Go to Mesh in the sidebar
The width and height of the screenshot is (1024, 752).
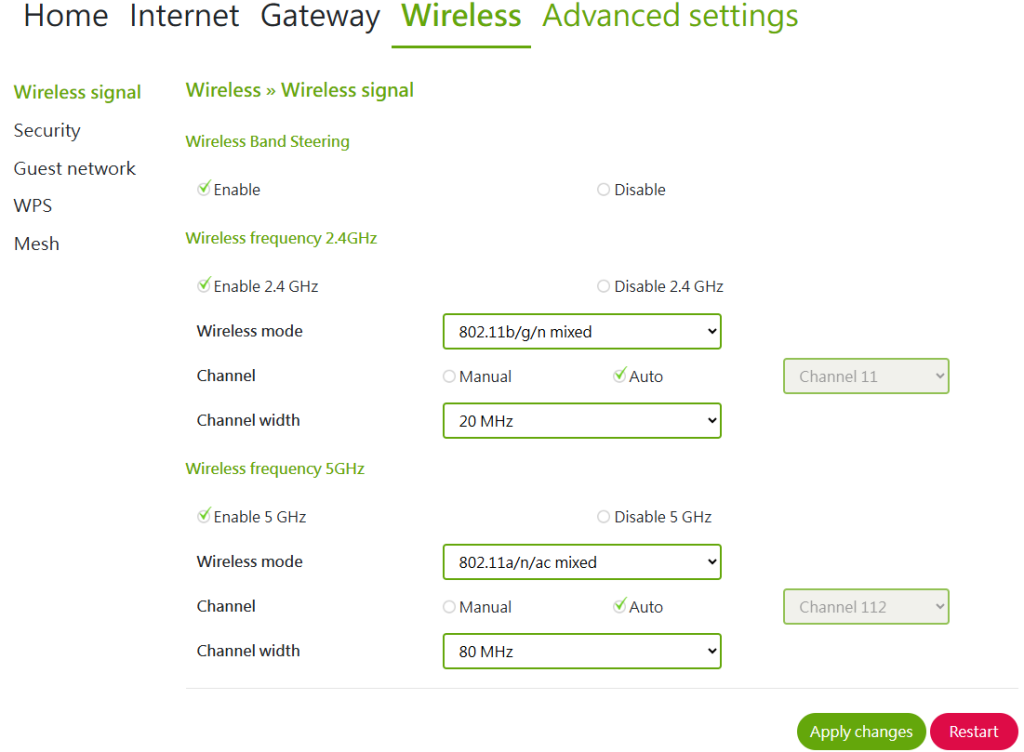tap(36, 244)
